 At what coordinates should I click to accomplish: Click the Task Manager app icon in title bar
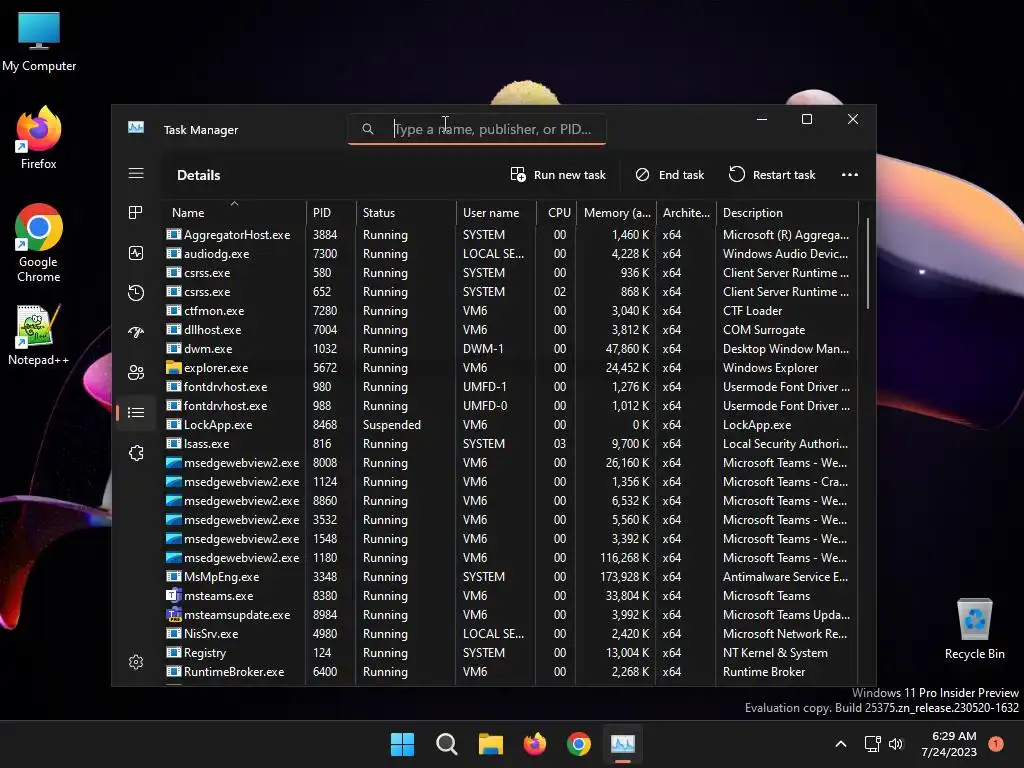(x=136, y=127)
